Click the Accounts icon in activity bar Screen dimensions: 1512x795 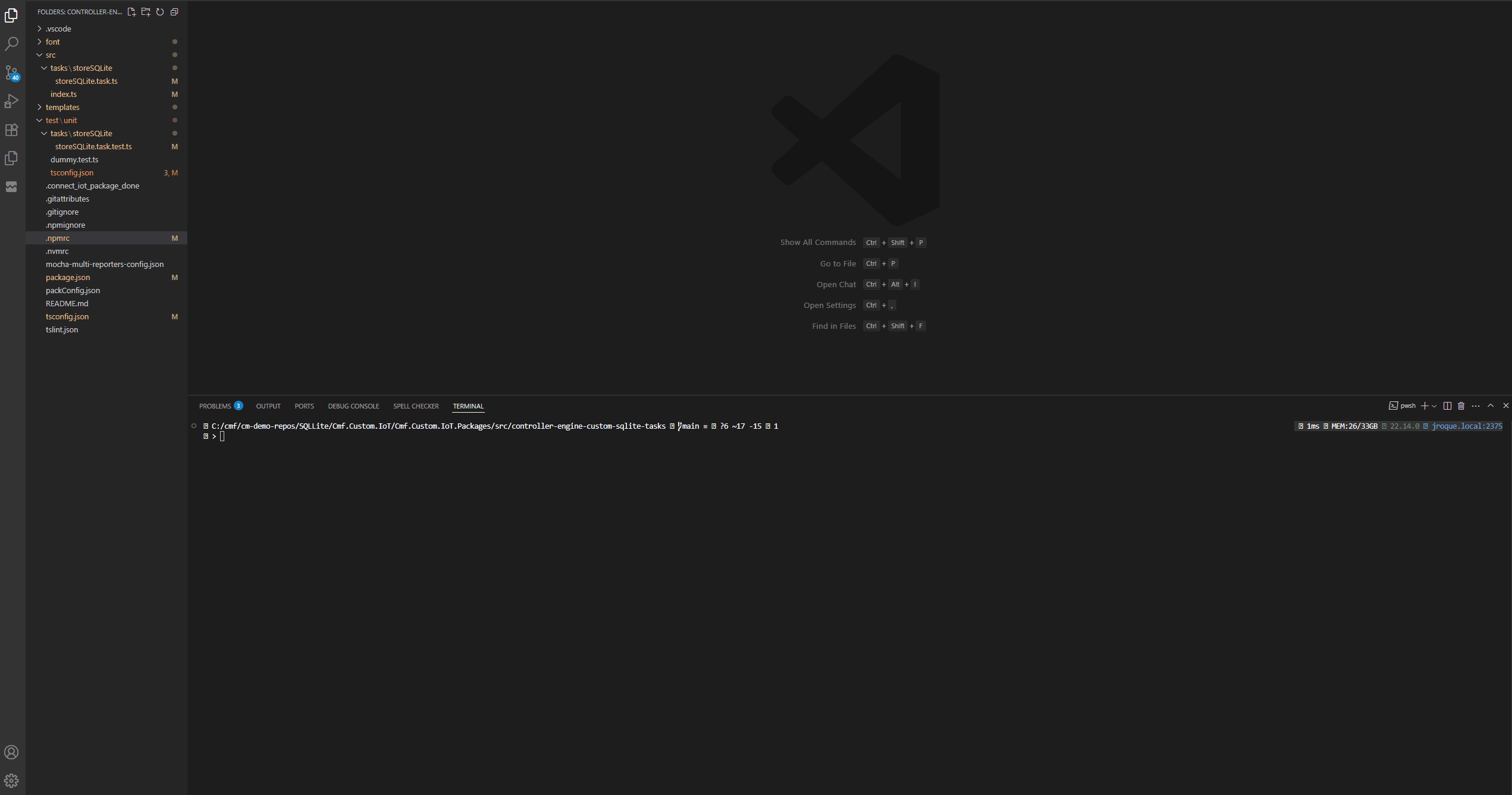click(11, 752)
